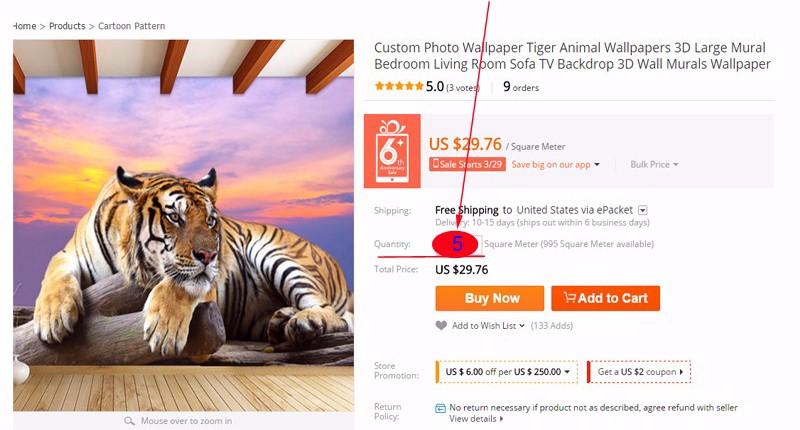
Task: Go to Home in the breadcrumb
Action: pos(24,26)
